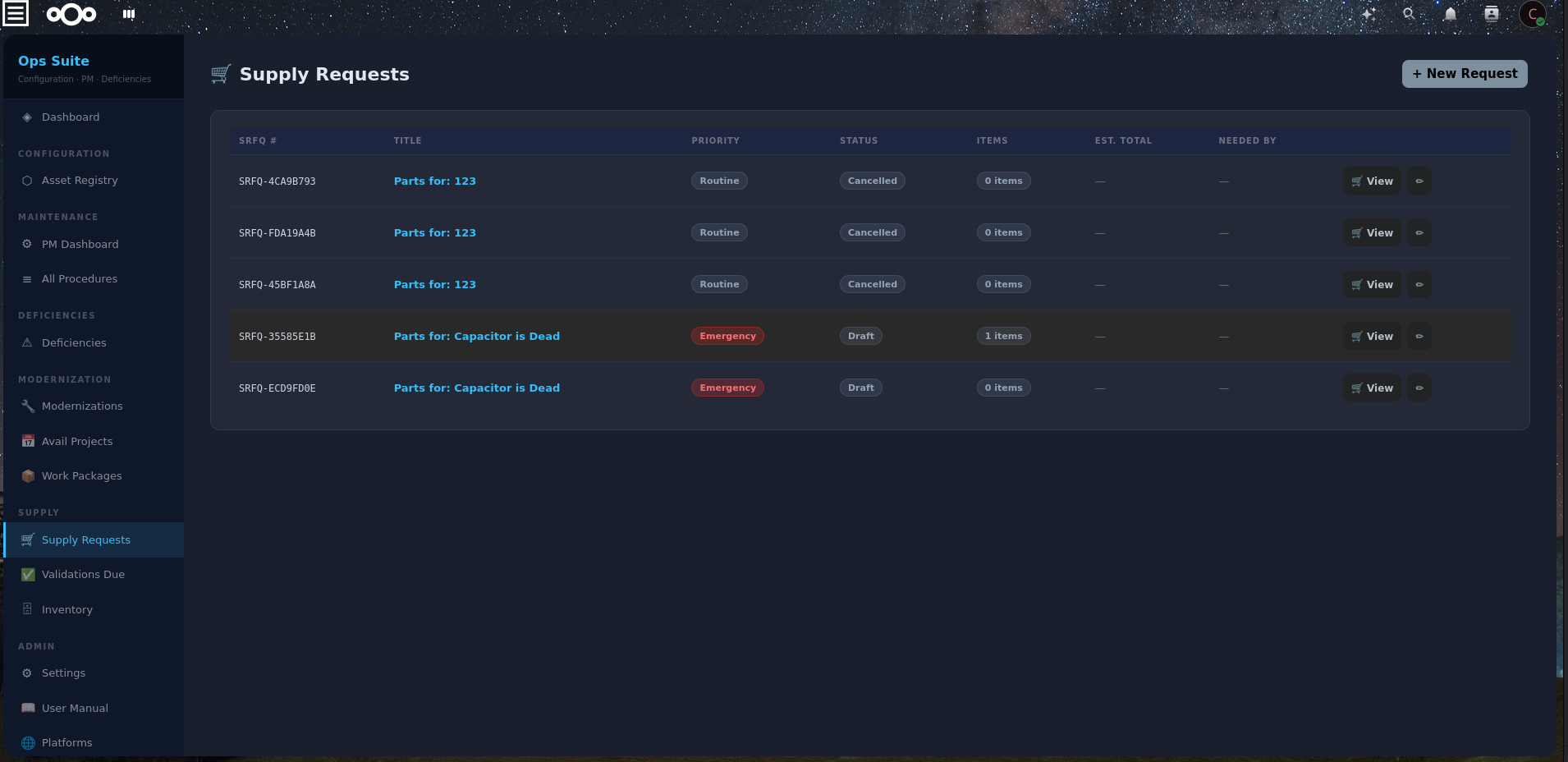Open the assistant sparkle icon
1568x762 pixels.
[1369, 14]
